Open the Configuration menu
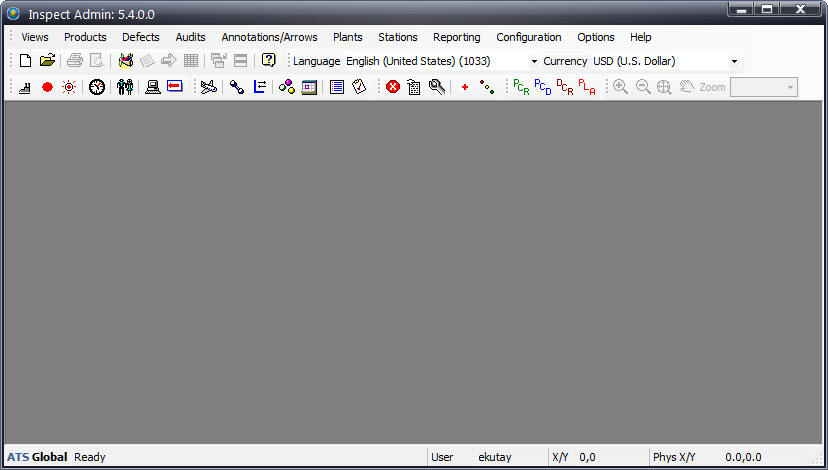This screenshot has height=470, width=828. (529, 37)
